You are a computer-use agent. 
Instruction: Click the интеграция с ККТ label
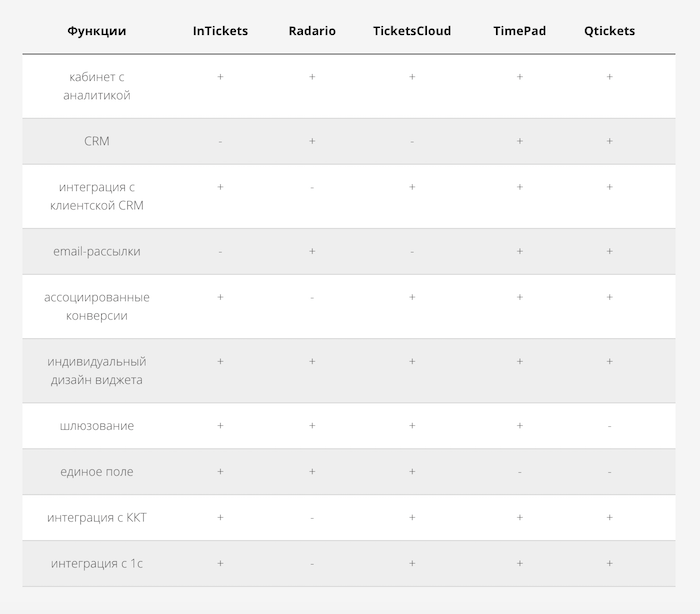coord(96,518)
